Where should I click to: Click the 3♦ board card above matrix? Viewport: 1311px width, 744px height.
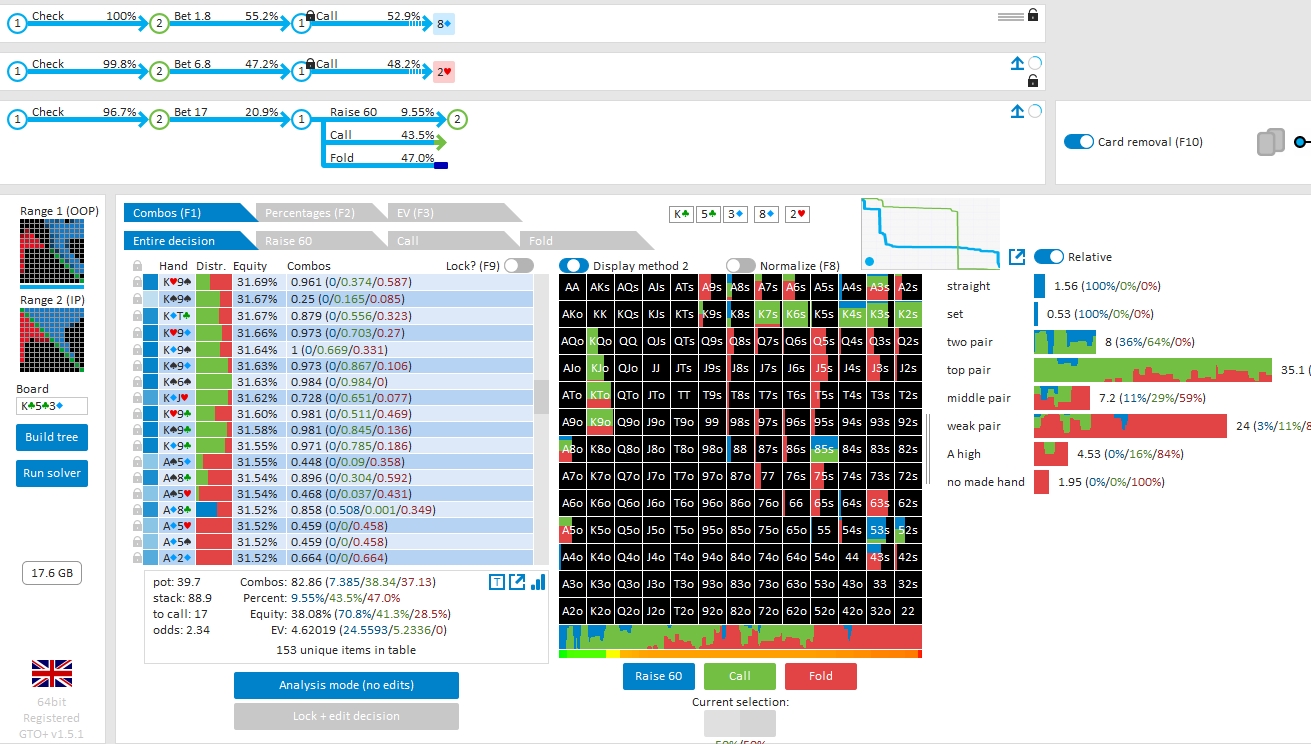(x=736, y=214)
